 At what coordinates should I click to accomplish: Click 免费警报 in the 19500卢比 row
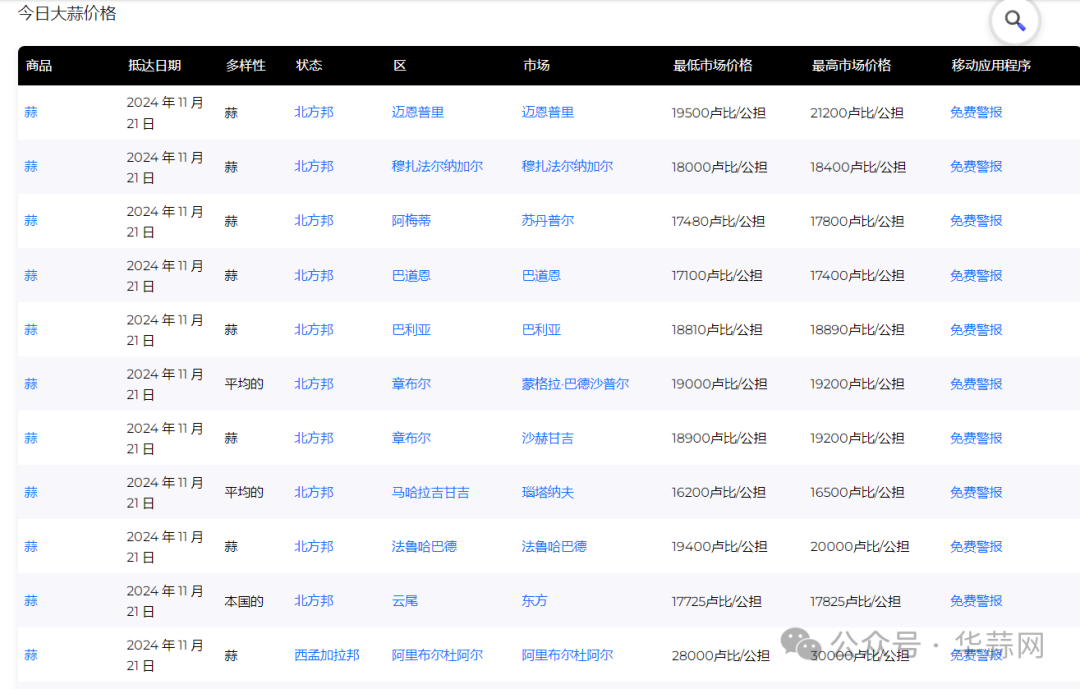(976, 112)
